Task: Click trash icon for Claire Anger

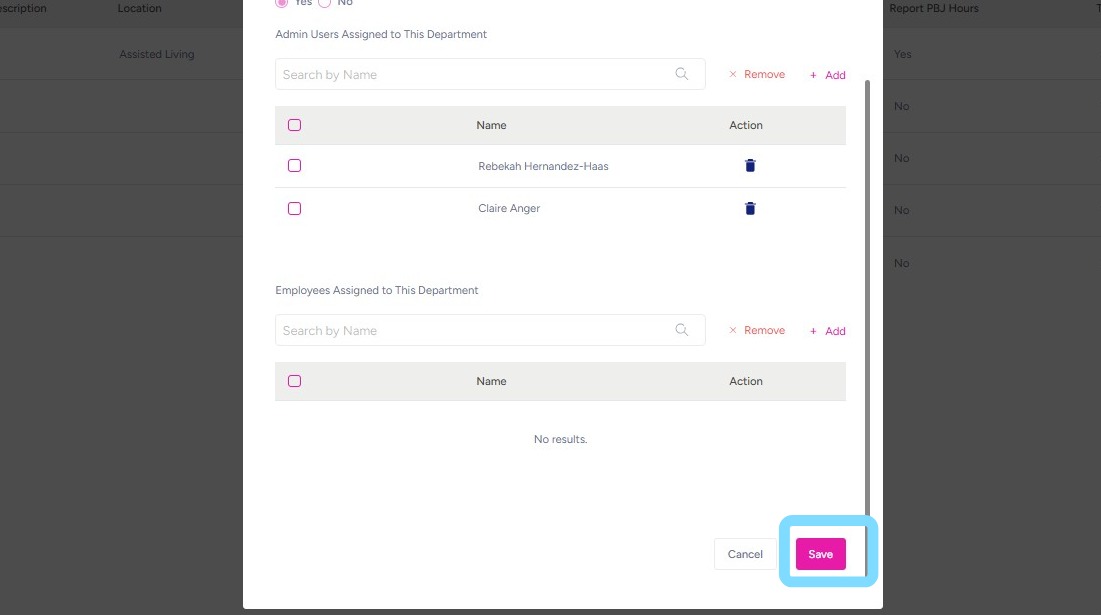Action: [750, 209]
